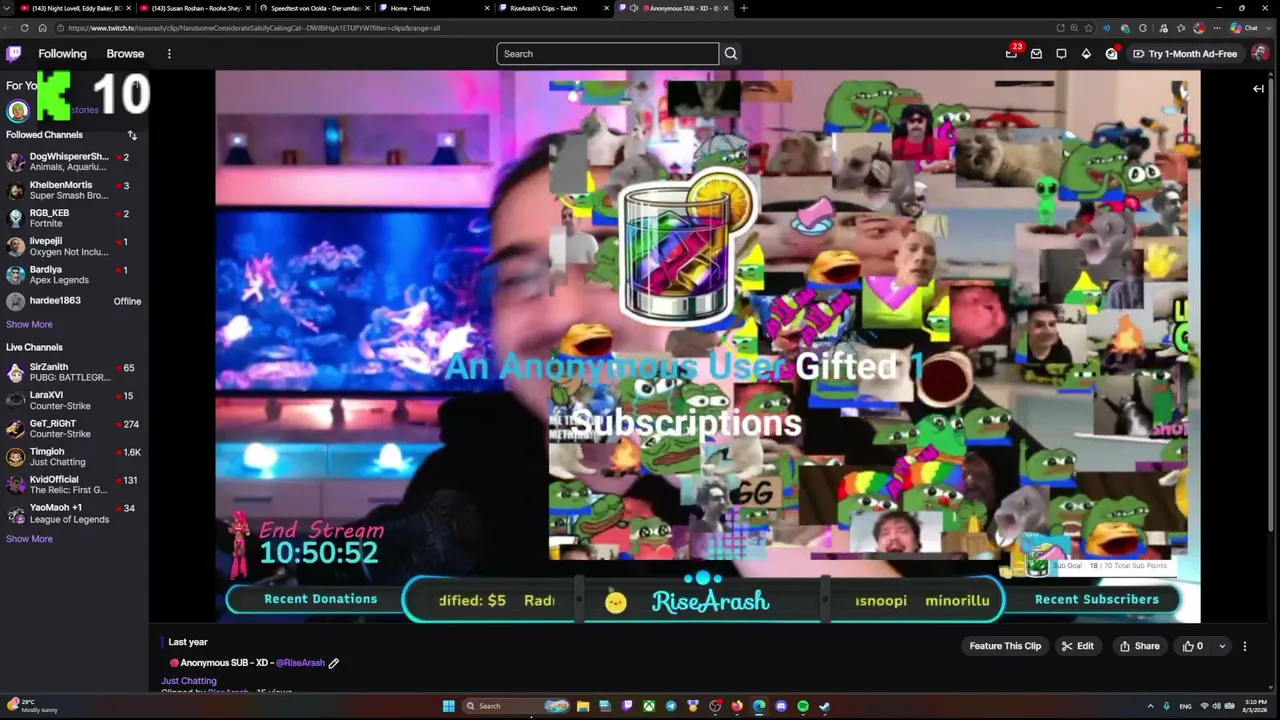Viewport: 1280px width, 720px height.
Task: Open Discord from the taskbar
Action: [781, 706]
